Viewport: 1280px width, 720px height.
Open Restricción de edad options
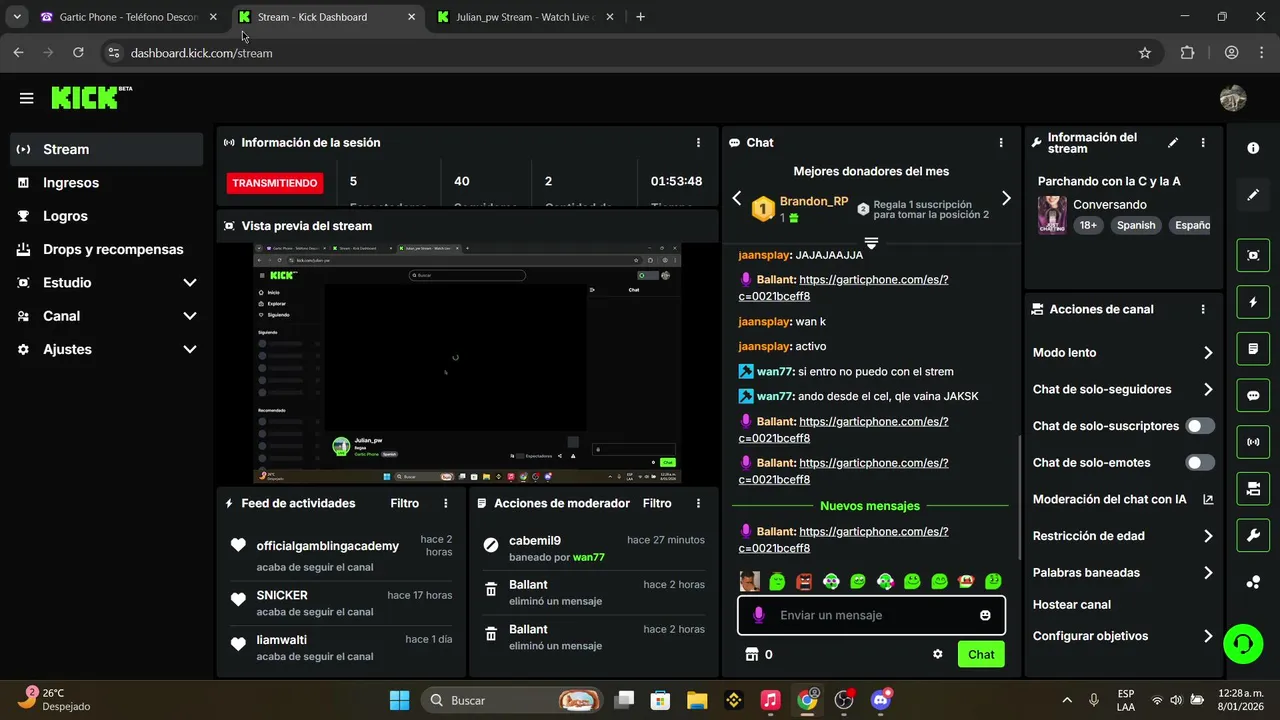[x=1123, y=536]
